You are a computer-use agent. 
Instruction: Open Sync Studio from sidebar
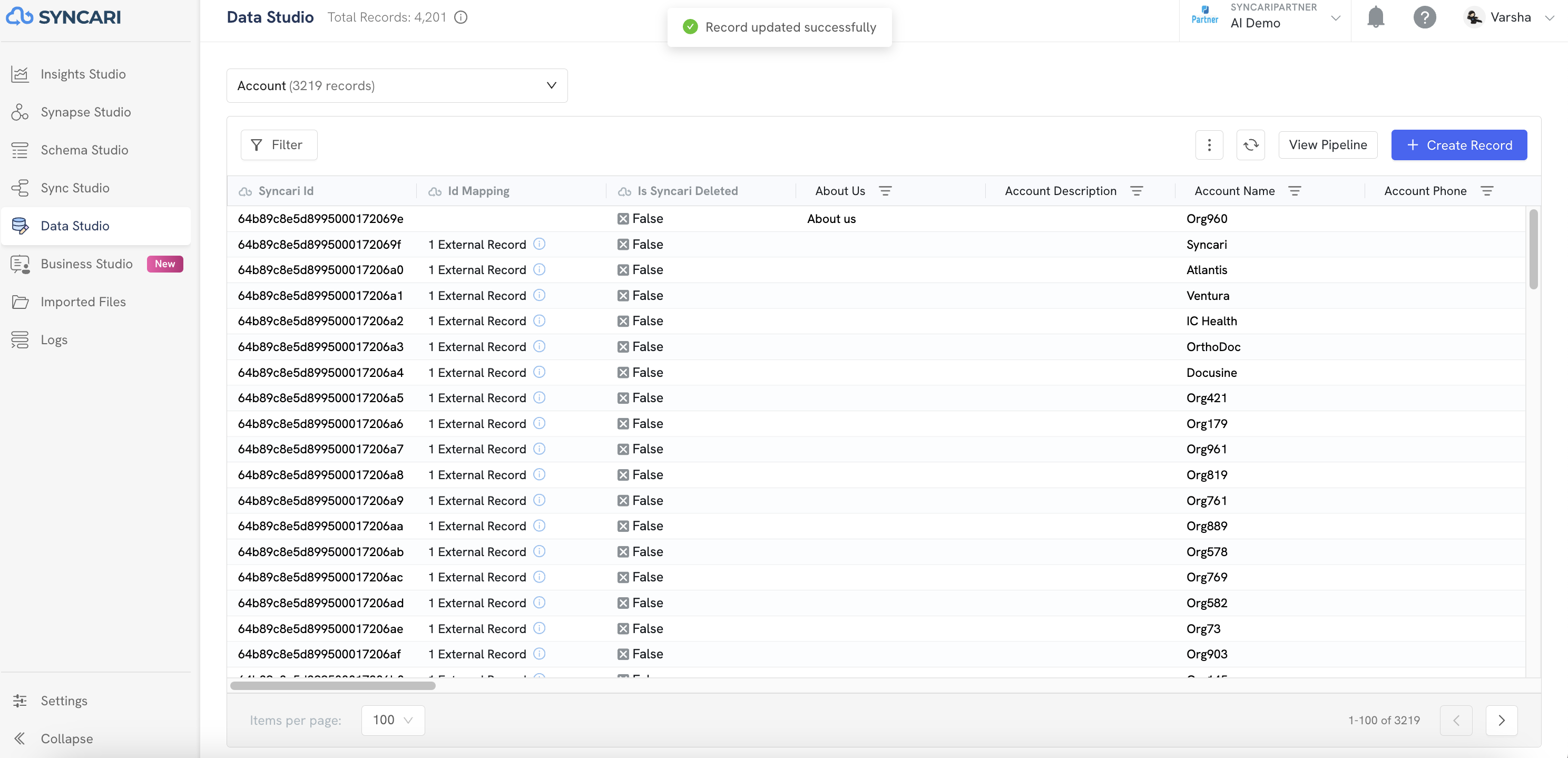click(x=75, y=188)
